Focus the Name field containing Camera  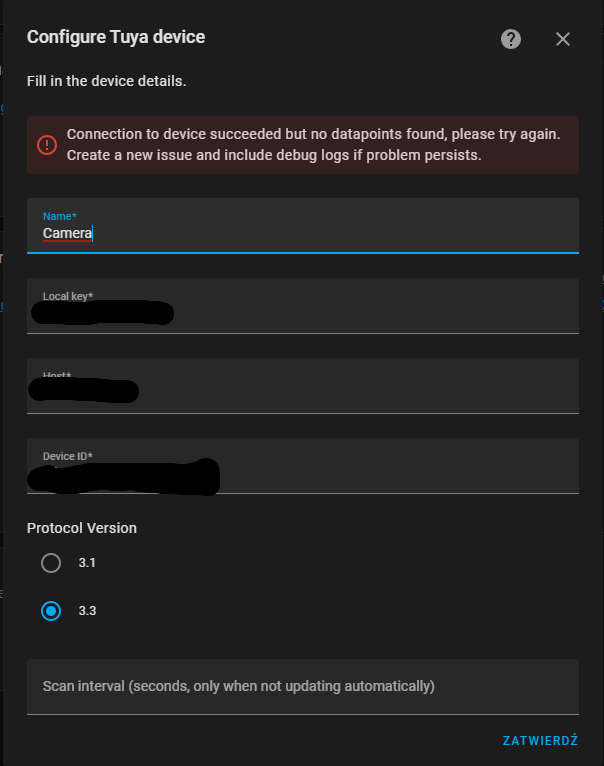302,226
